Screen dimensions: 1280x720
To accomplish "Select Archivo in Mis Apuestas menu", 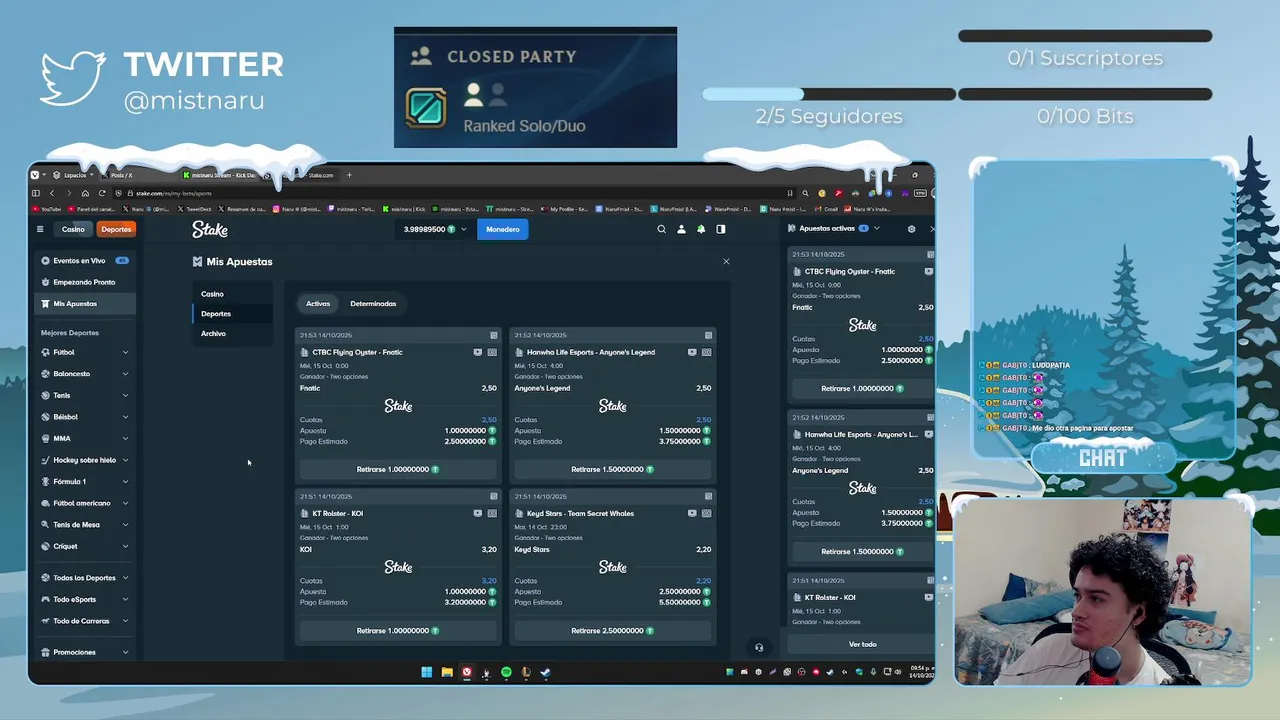I will point(231,334).
